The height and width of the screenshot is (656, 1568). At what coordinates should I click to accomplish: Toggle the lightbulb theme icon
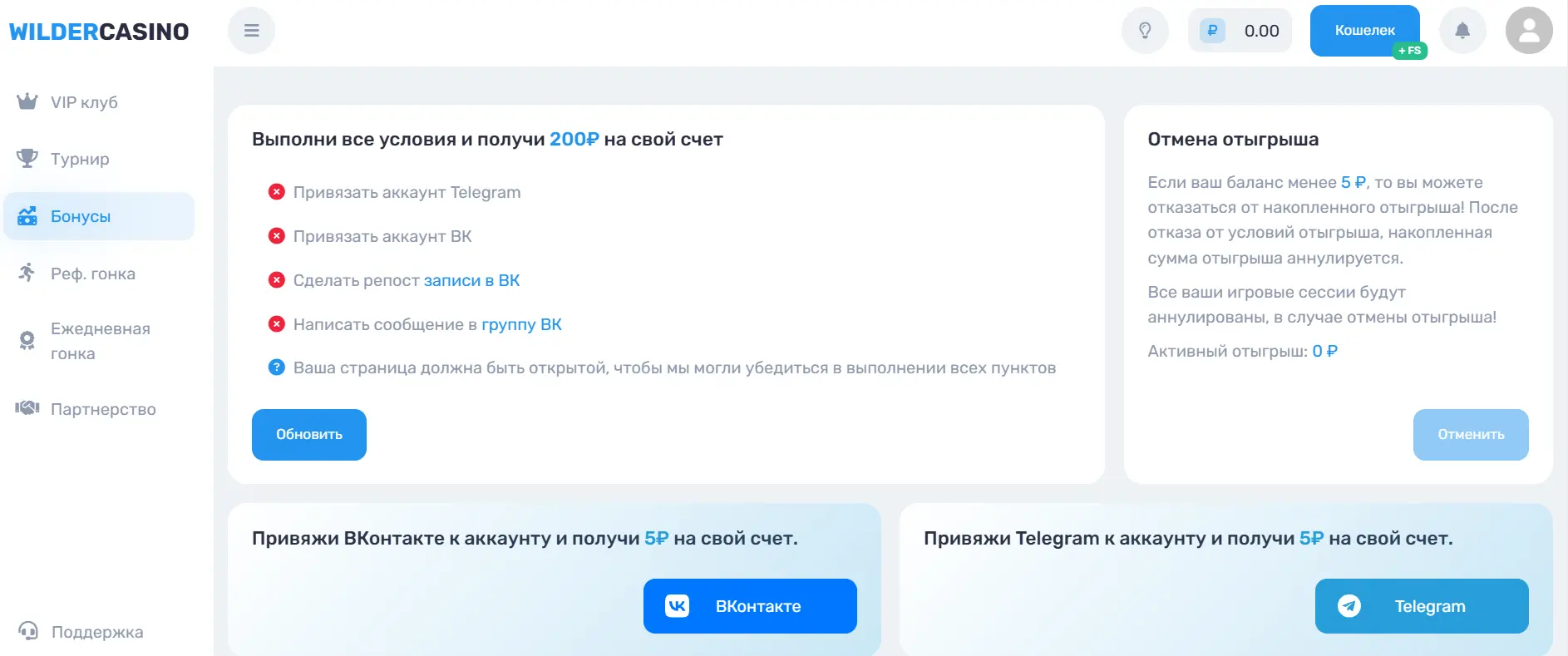pos(1145,31)
